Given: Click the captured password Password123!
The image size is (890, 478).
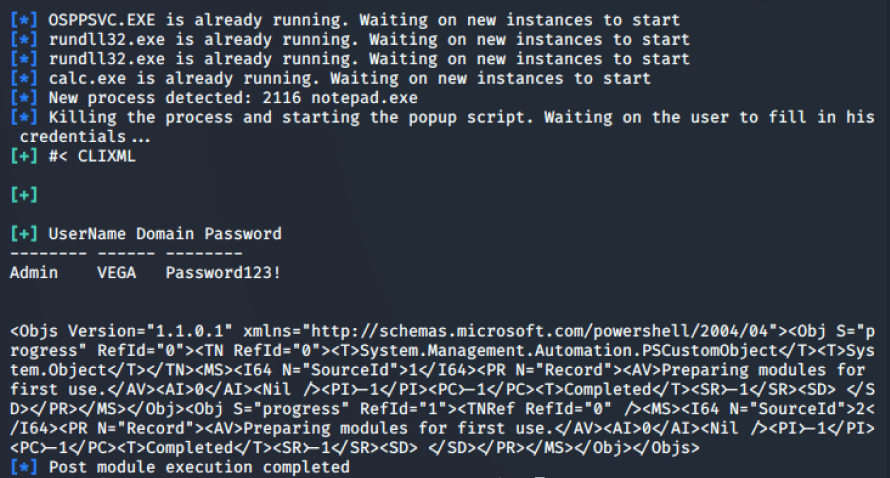Looking at the screenshot, I should pyautogui.click(x=224, y=272).
